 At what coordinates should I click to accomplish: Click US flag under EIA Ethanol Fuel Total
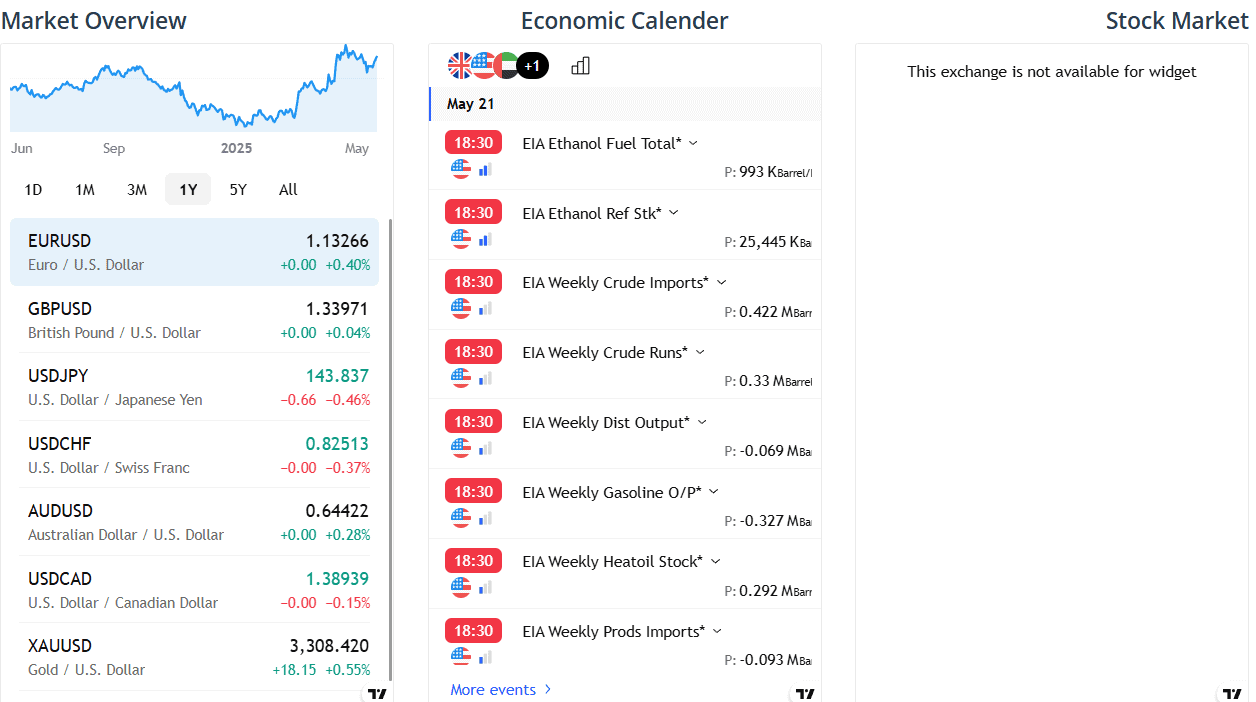[460, 169]
